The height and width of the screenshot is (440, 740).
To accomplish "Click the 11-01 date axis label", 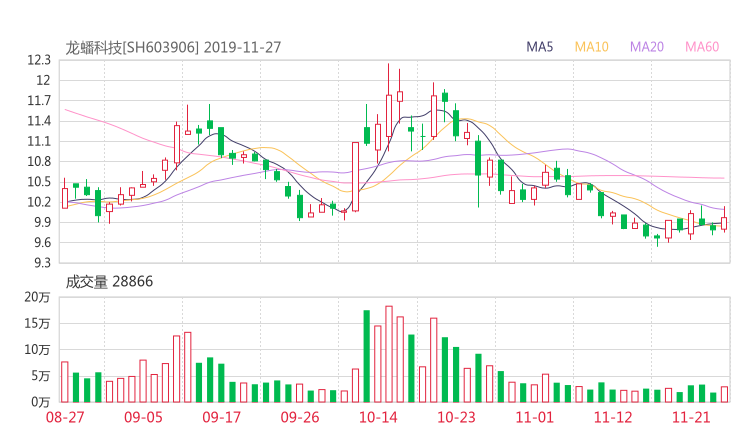I will point(535,417).
